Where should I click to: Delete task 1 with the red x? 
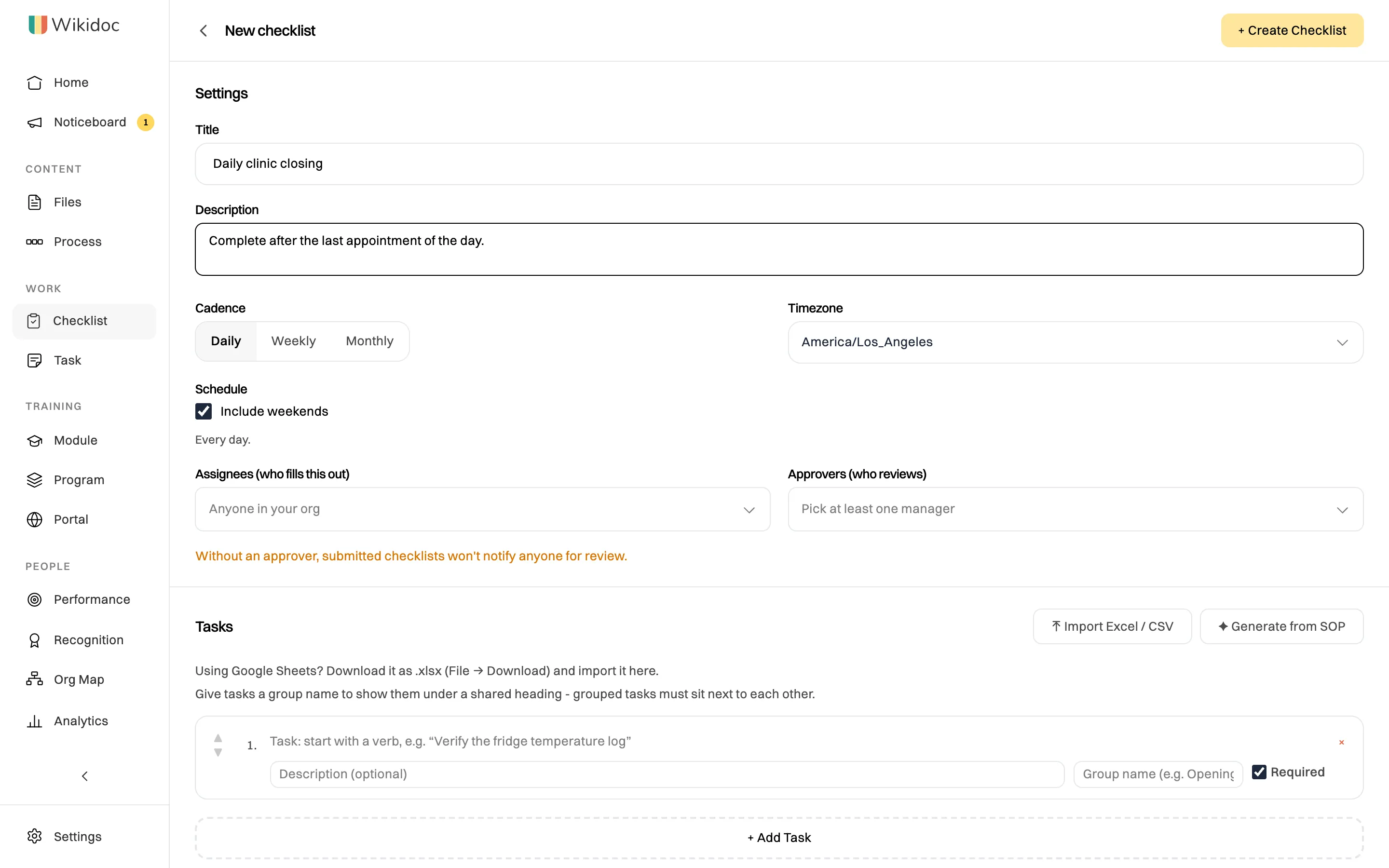[1341, 742]
